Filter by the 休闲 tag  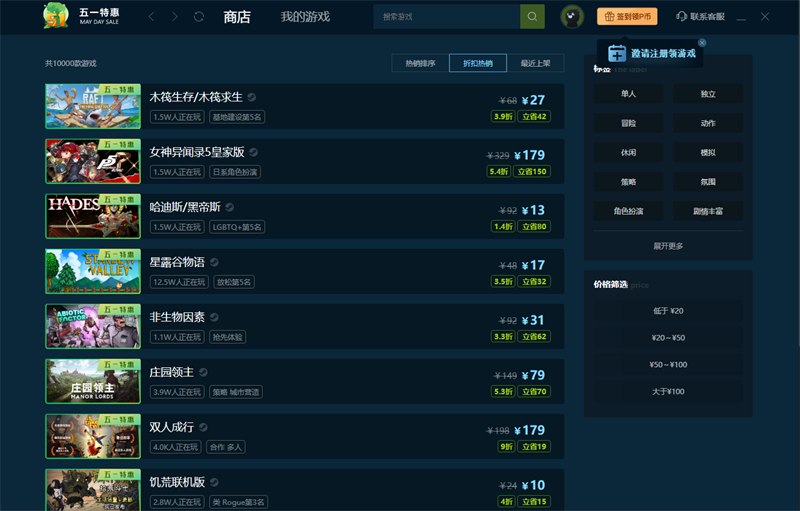[x=629, y=152]
